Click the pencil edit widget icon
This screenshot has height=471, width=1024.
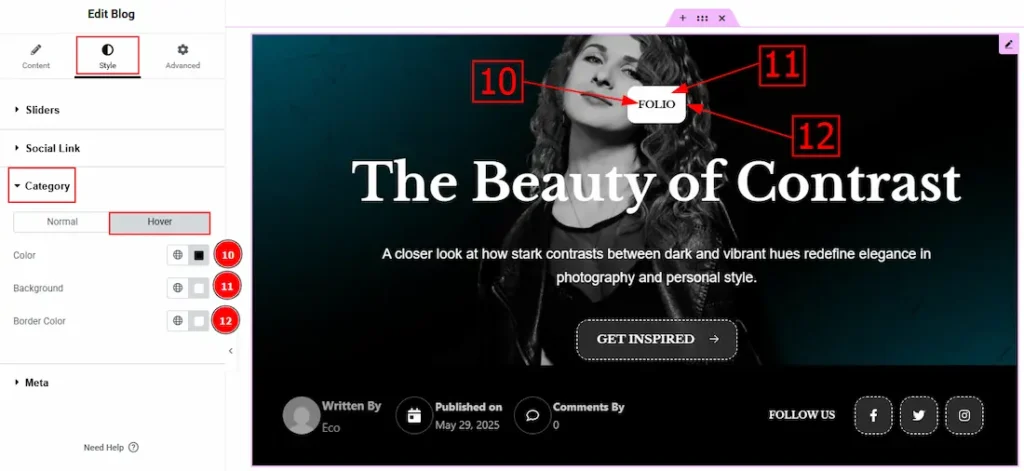tap(1007, 45)
